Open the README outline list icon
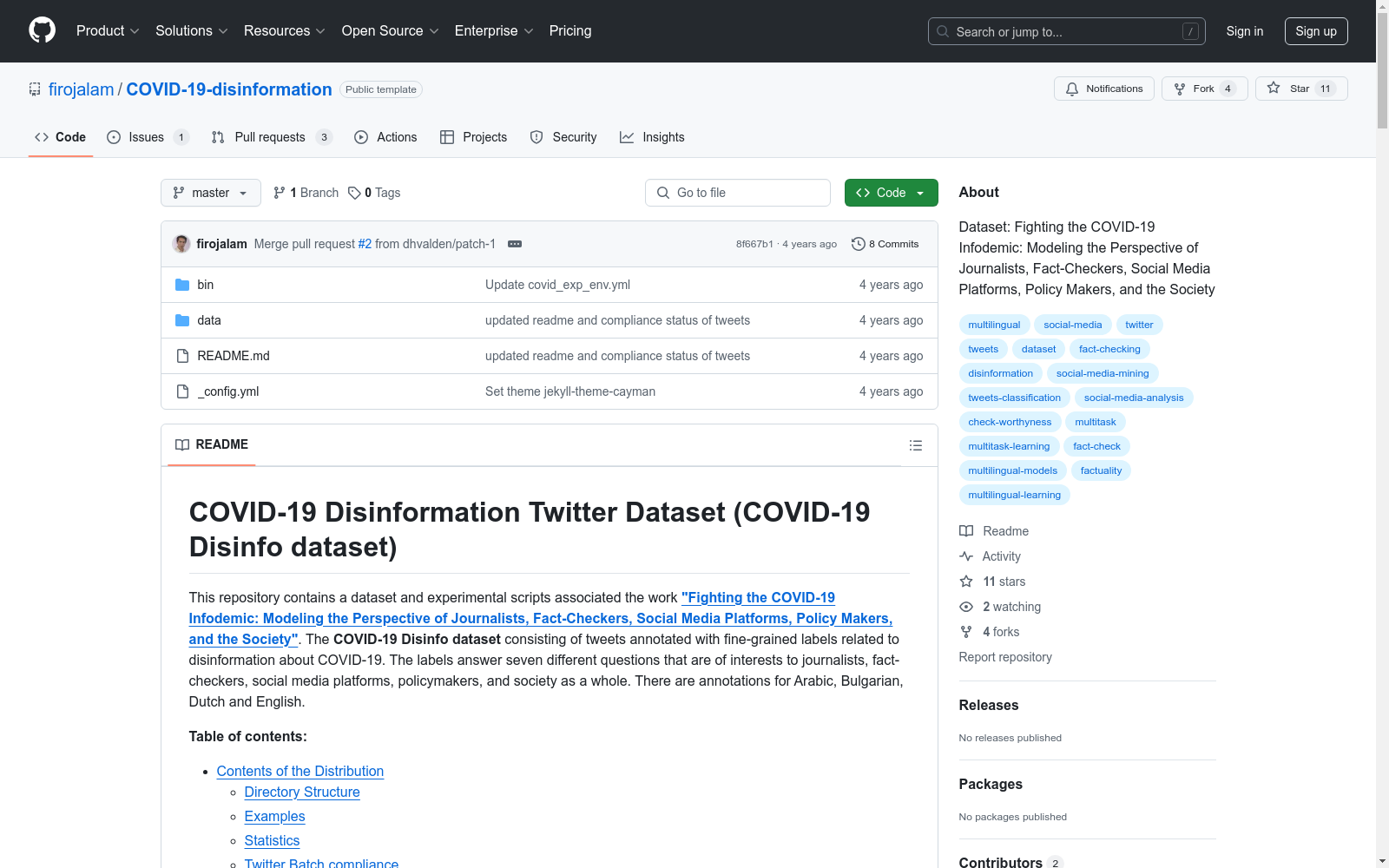1389x868 pixels. [915, 445]
